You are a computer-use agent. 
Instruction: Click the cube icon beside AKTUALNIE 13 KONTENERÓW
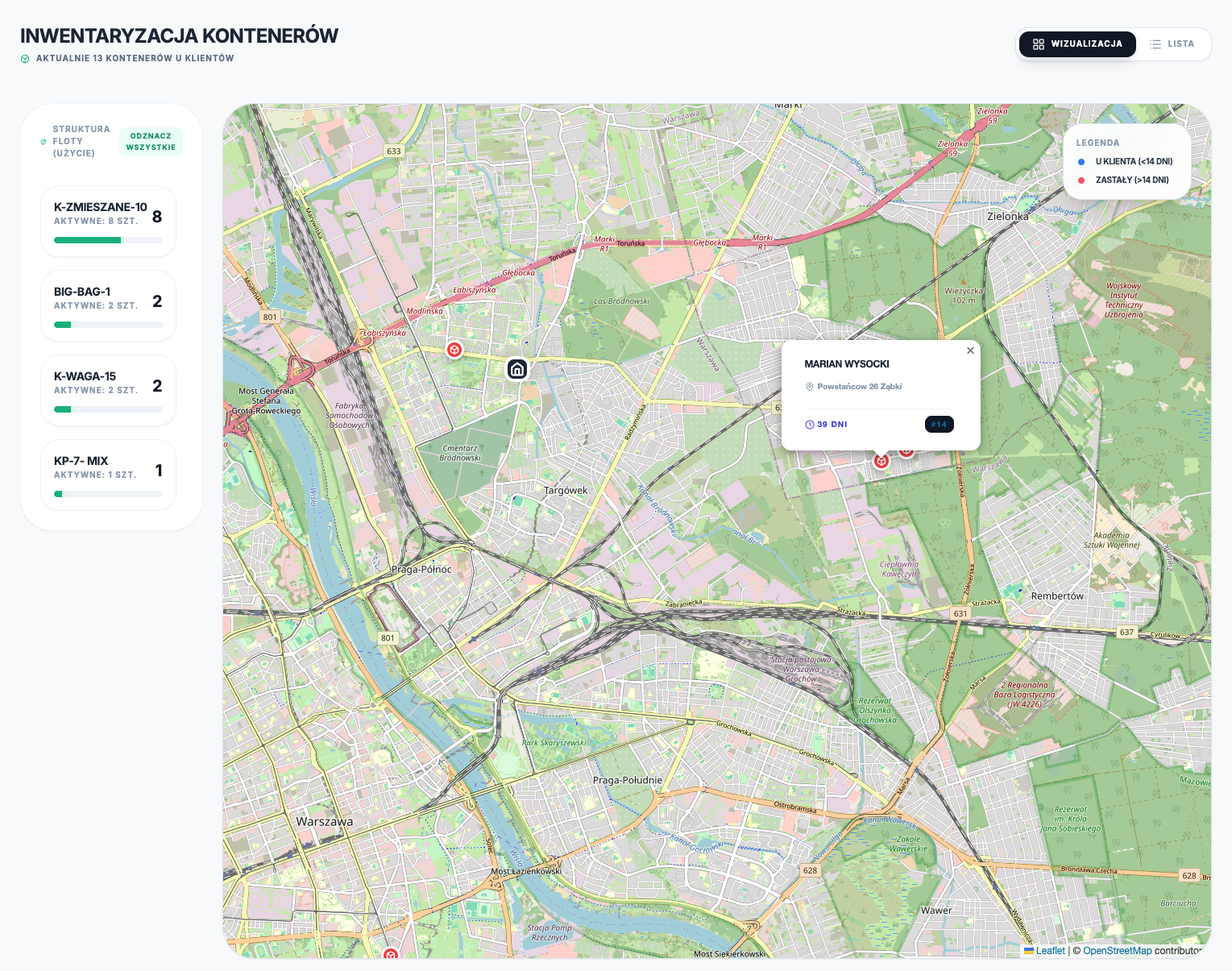[x=25, y=59]
